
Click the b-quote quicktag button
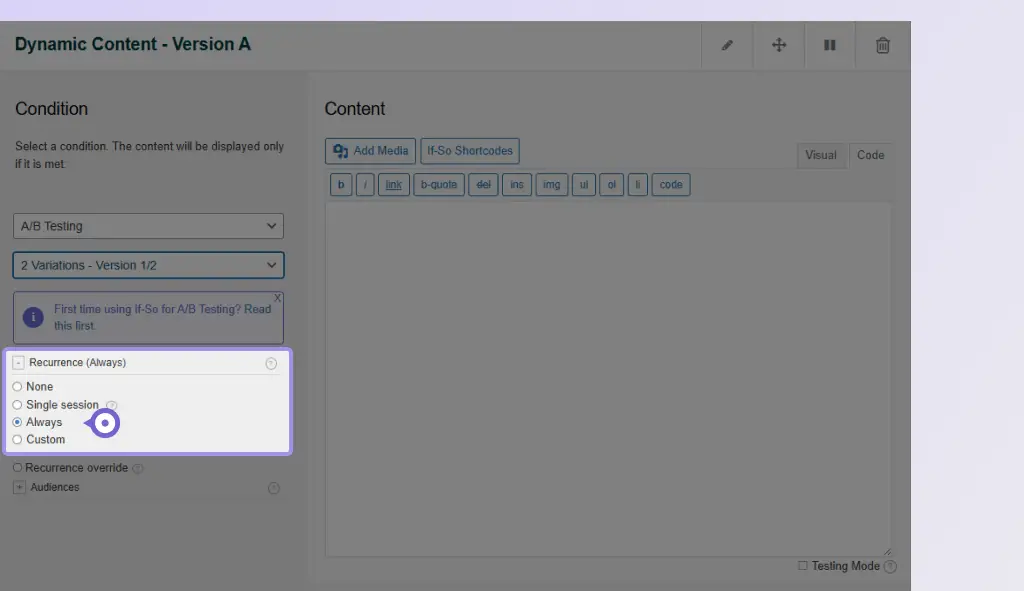pyautogui.click(x=439, y=185)
